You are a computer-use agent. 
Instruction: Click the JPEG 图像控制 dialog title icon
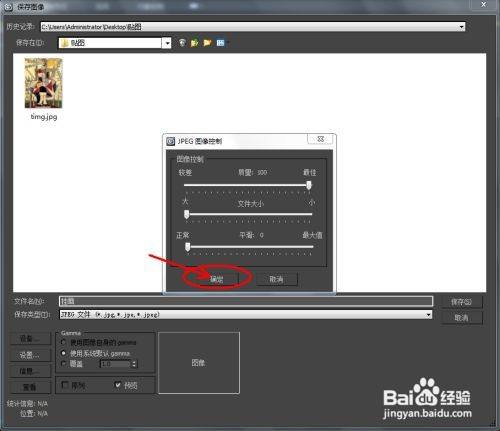click(x=171, y=141)
